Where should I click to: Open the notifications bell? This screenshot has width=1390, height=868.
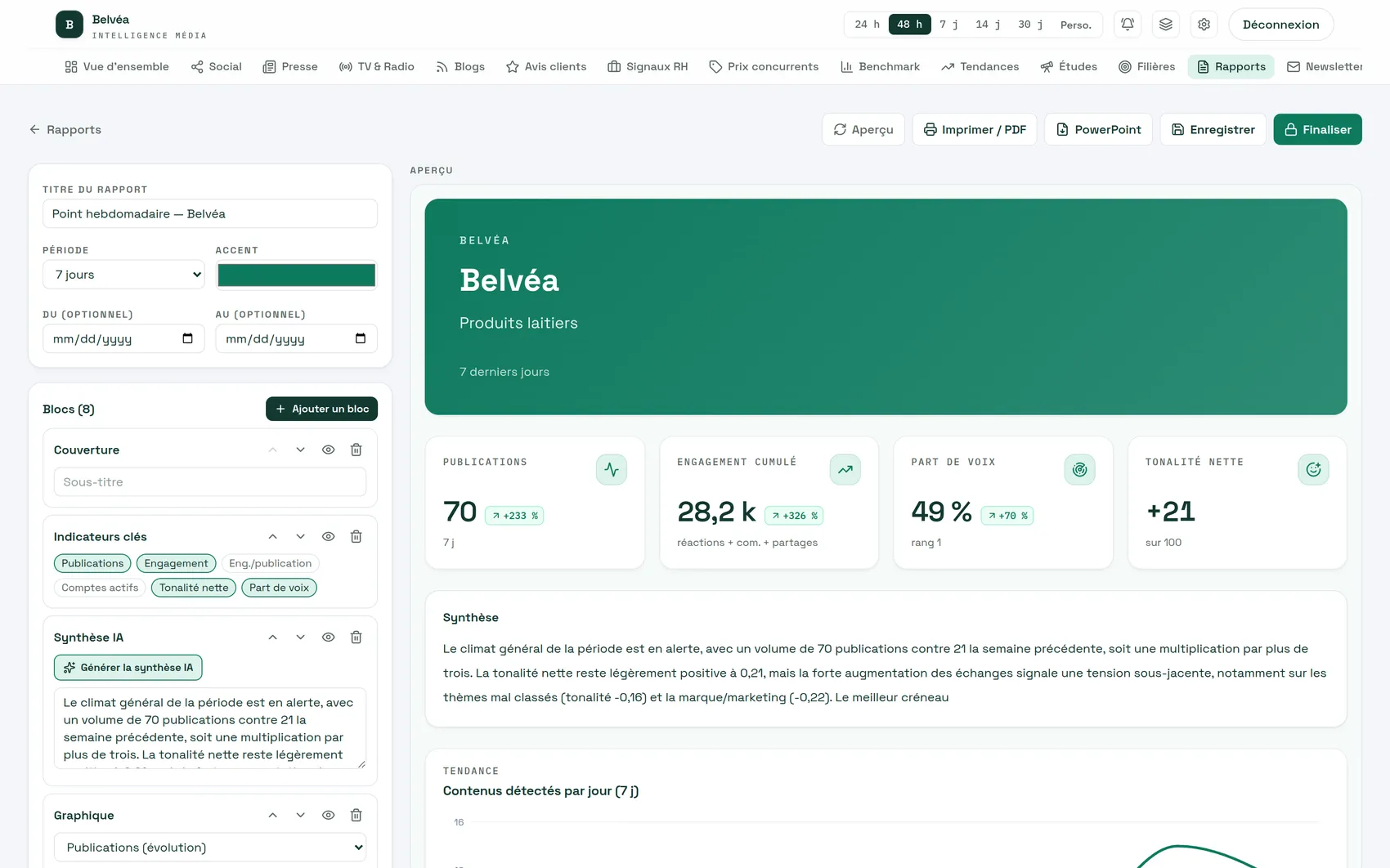(x=1128, y=25)
